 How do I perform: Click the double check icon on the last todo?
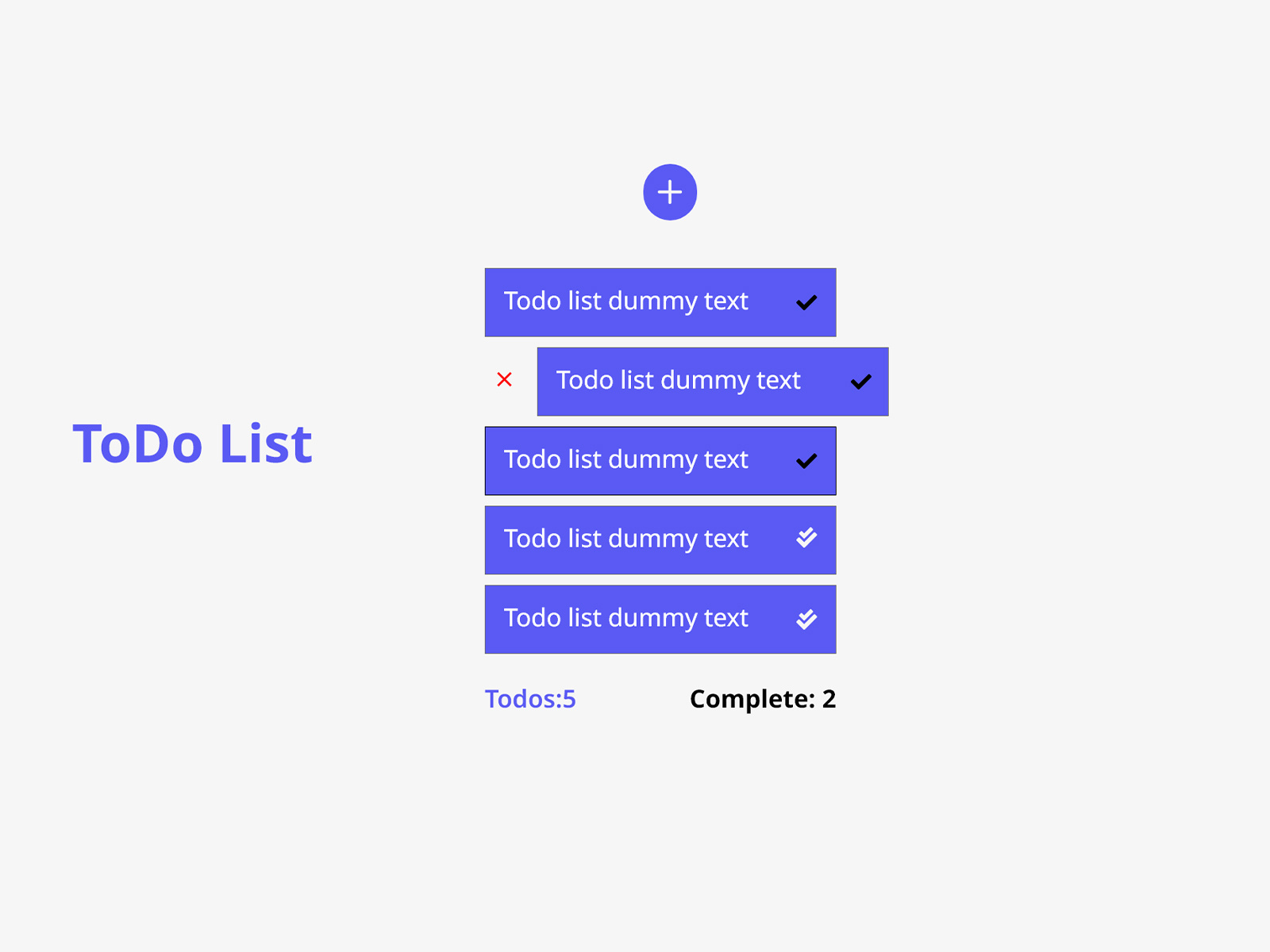[806, 619]
